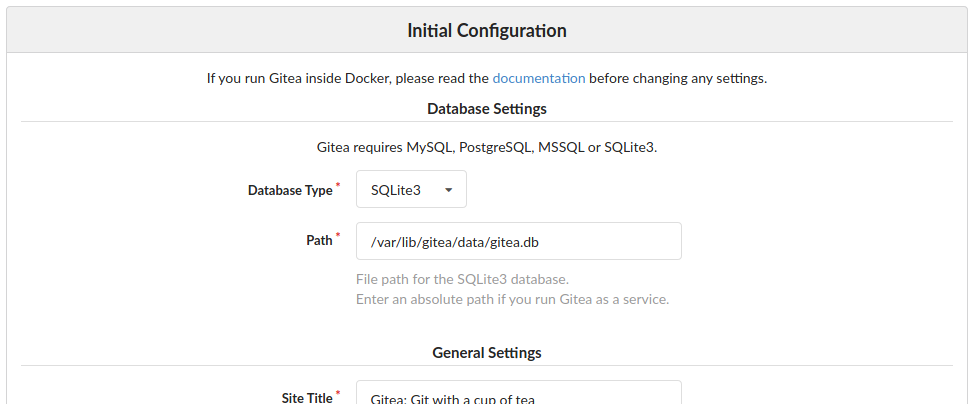Click the red asterisk beside Path
The width and height of the screenshot is (974, 404).
(x=338, y=236)
